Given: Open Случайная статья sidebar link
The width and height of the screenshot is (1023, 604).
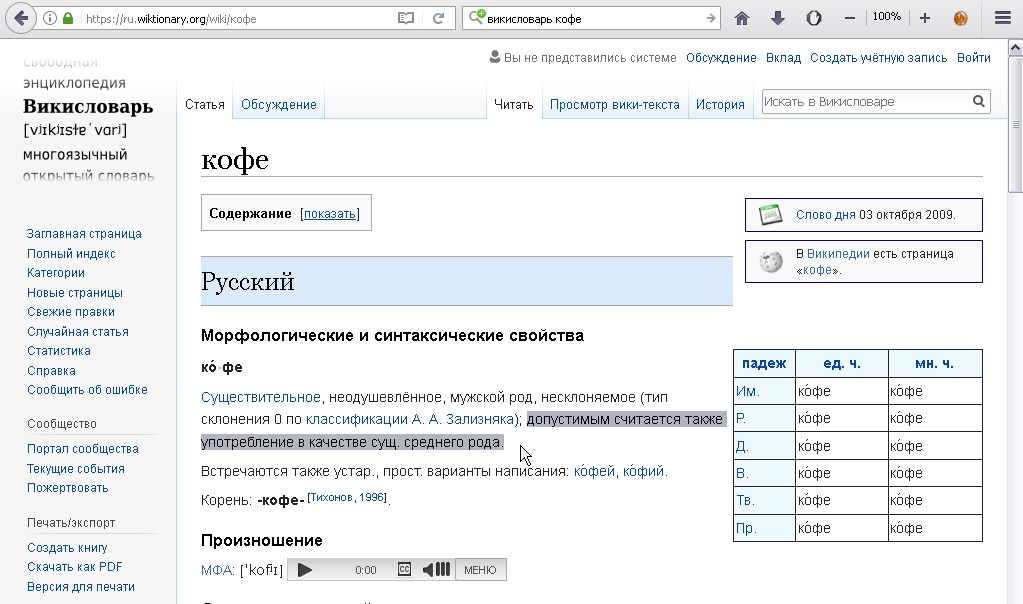Looking at the screenshot, I should tap(78, 331).
